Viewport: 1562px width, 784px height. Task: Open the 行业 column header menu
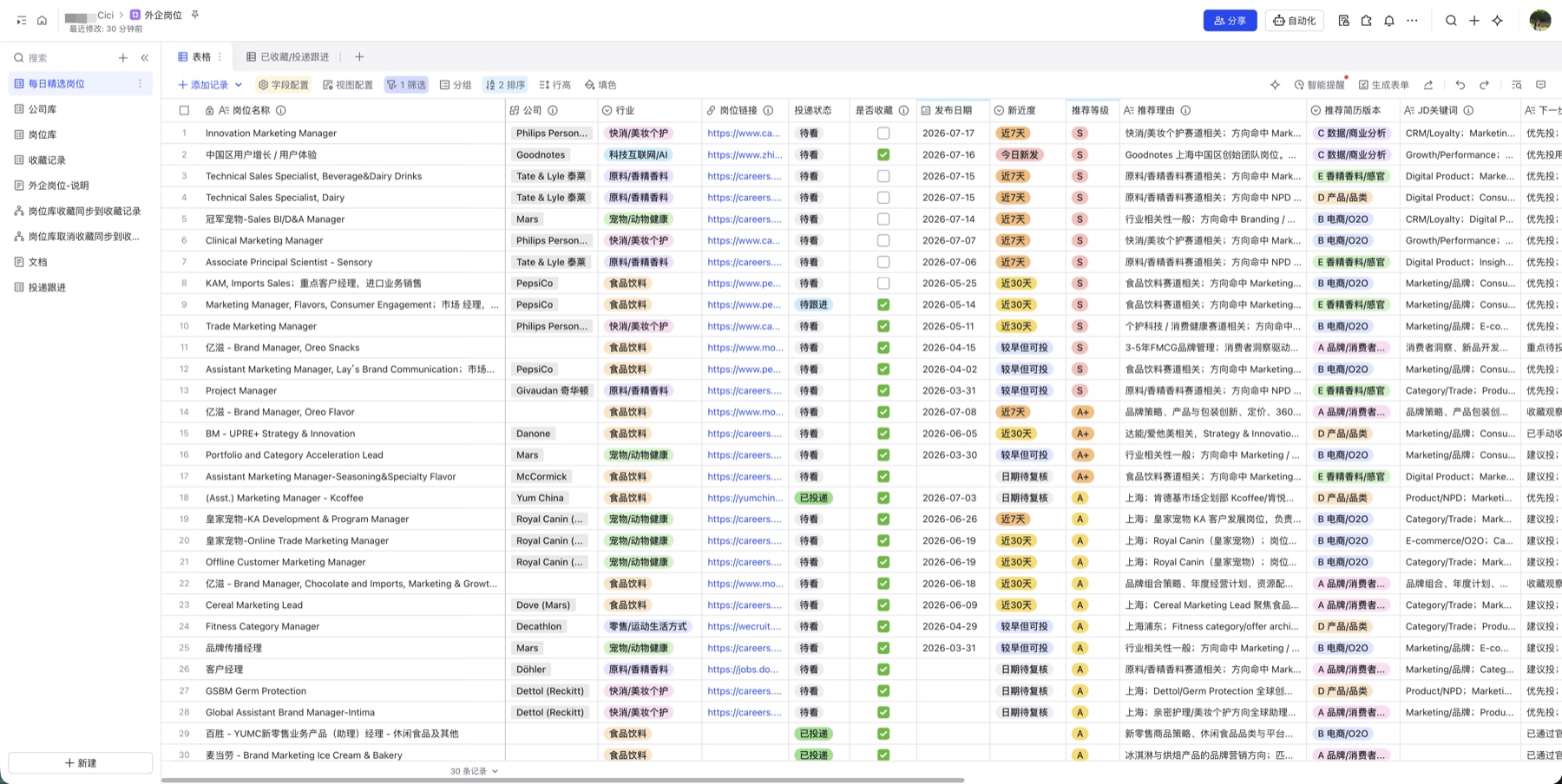pyautogui.click(x=649, y=110)
